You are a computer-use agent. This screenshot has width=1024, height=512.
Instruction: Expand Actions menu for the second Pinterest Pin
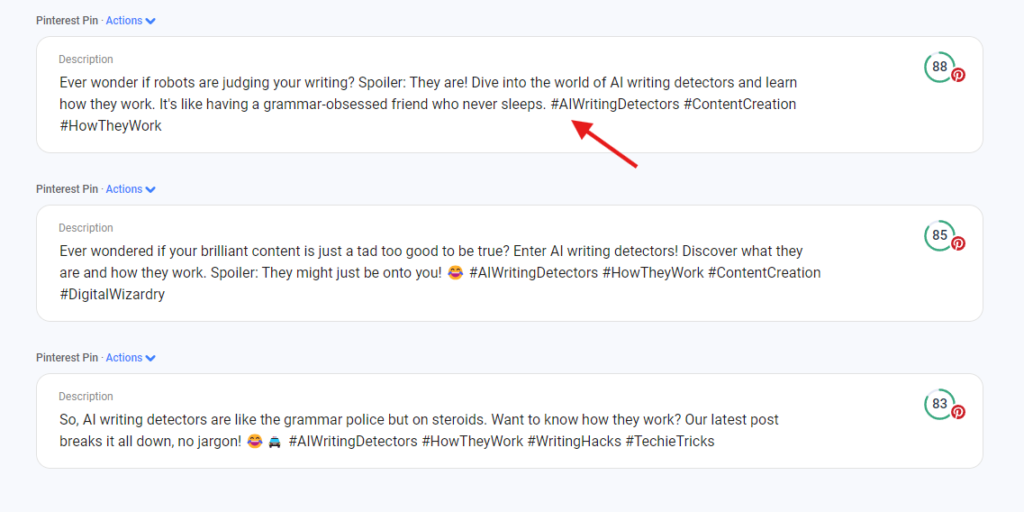click(131, 189)
